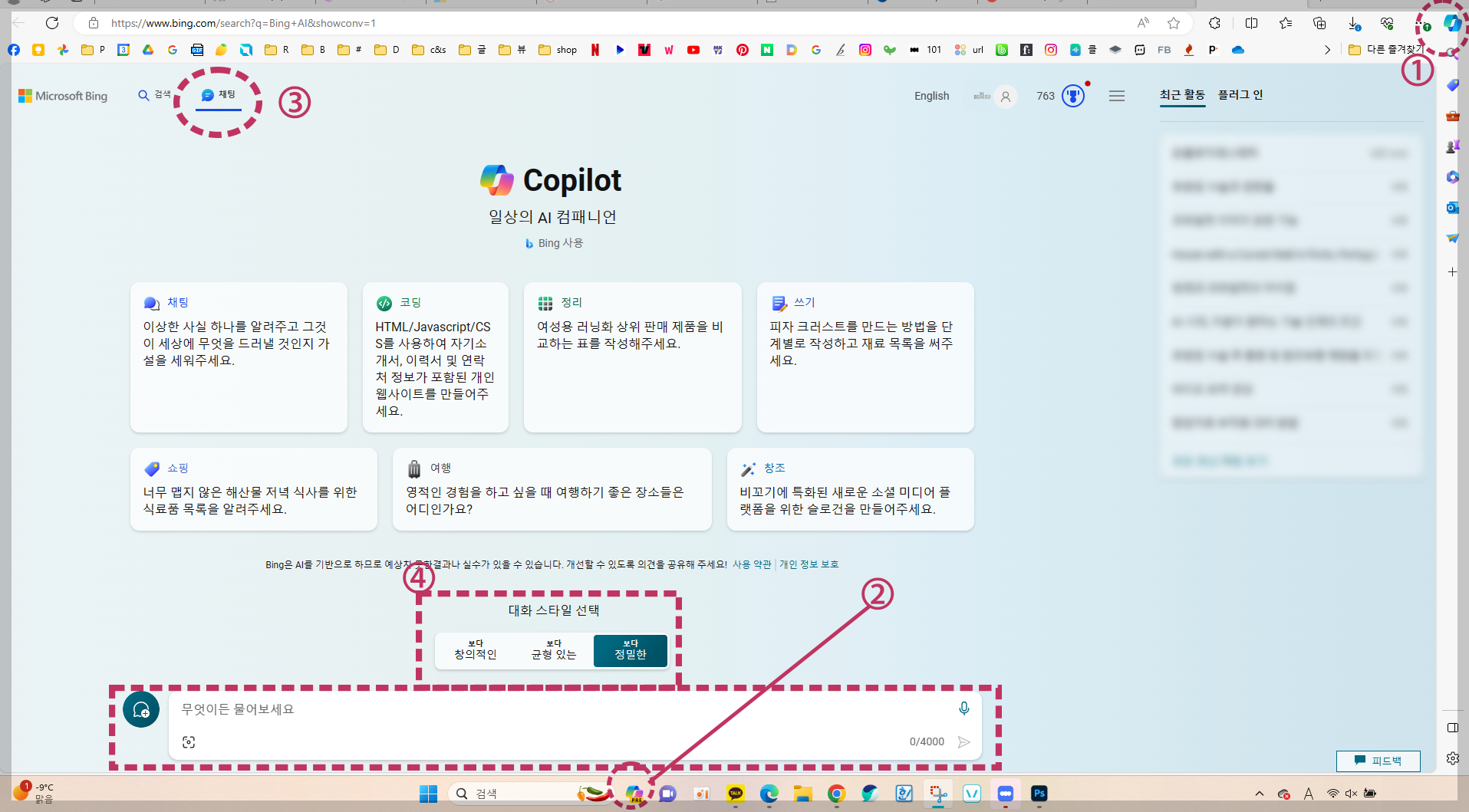Add this page to favorites star
This screenshot has height=812, width=1469.
click(1174, 23)
